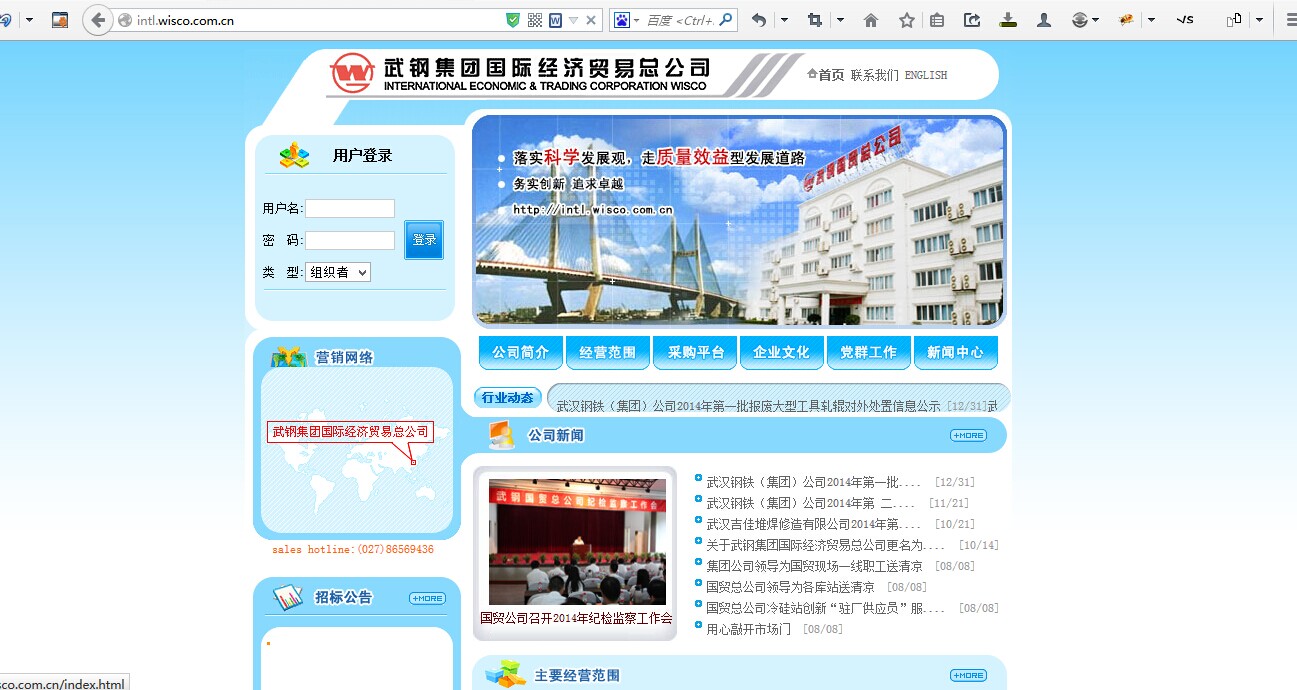Open the 经营范围 navigation tab
1297x690 pixels.
click(x=608, y=352)
